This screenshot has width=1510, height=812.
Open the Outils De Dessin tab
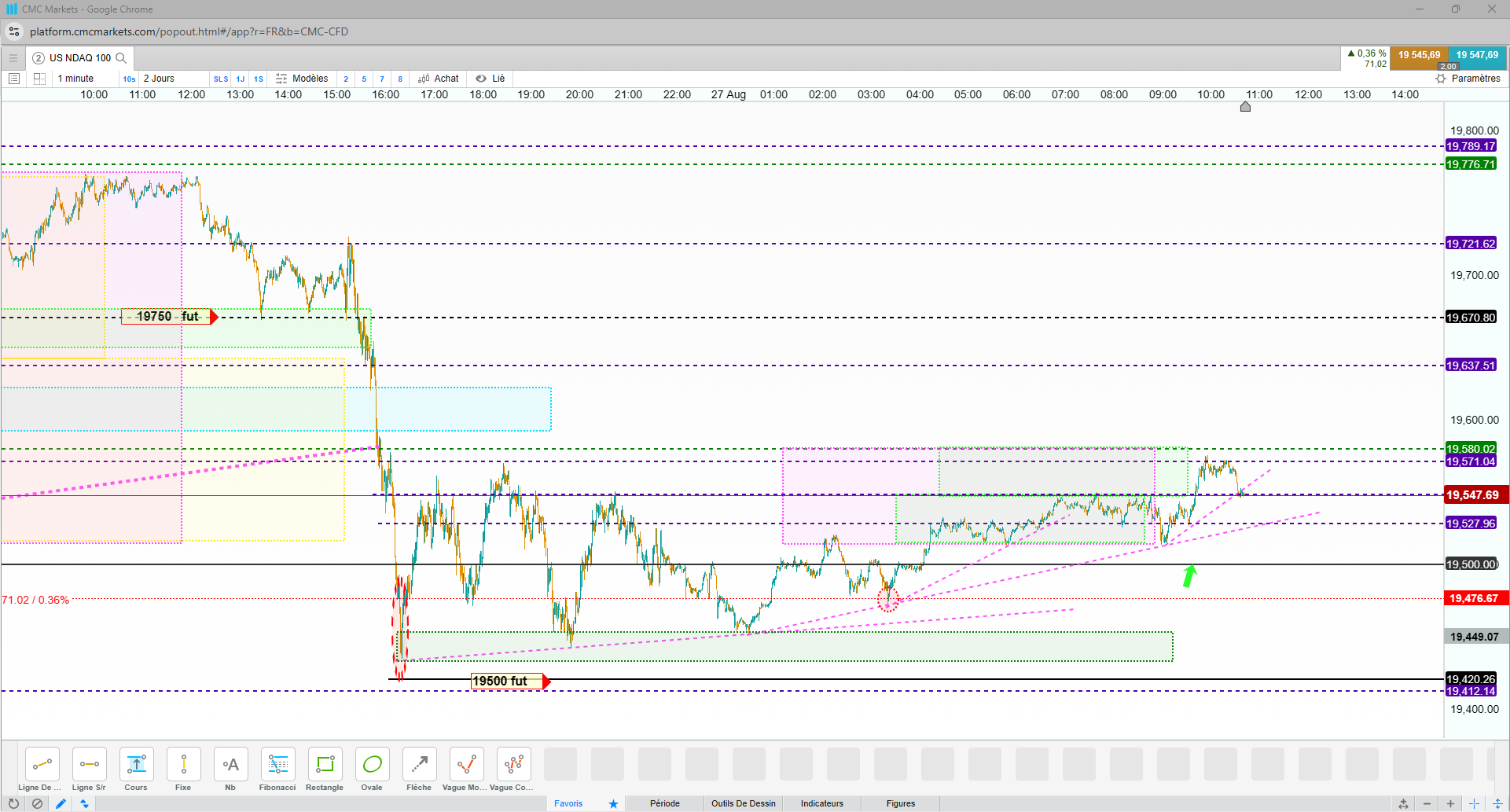coord(744,803)
